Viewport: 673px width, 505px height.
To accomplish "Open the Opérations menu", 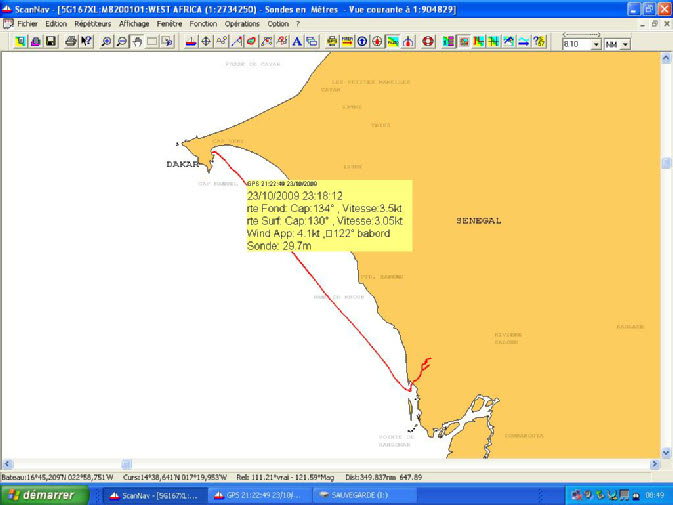I will 242,23.
